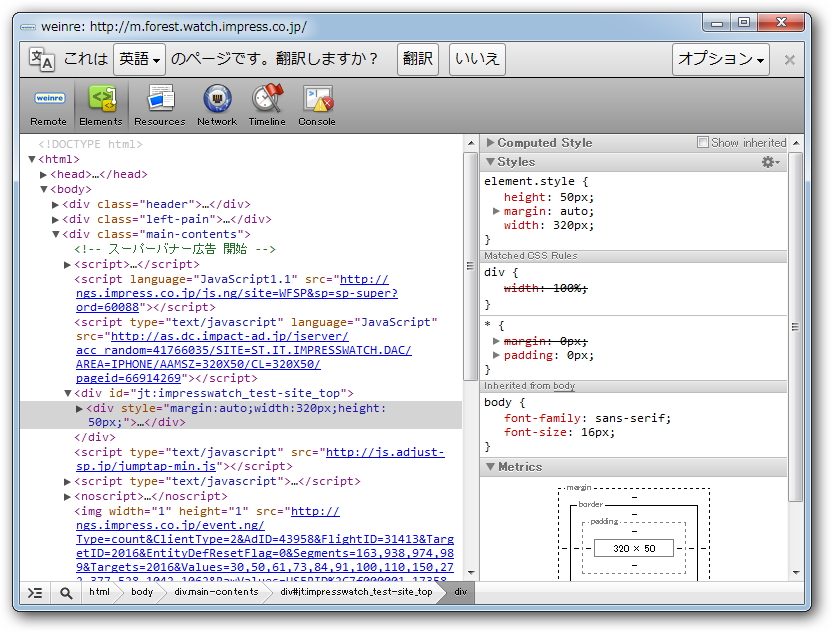This screenshot has width=832, height=632.
Task: Click the 翻訳 translate button
Action: coord(418,60)
